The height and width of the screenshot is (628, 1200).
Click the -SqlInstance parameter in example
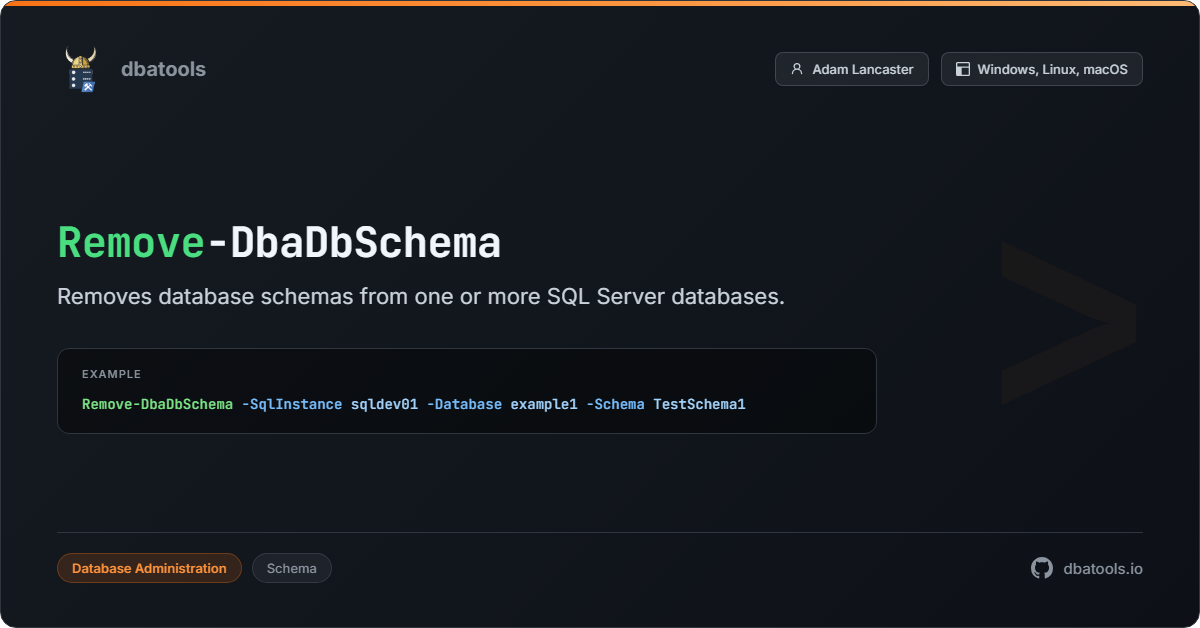(x=292, y=404)
